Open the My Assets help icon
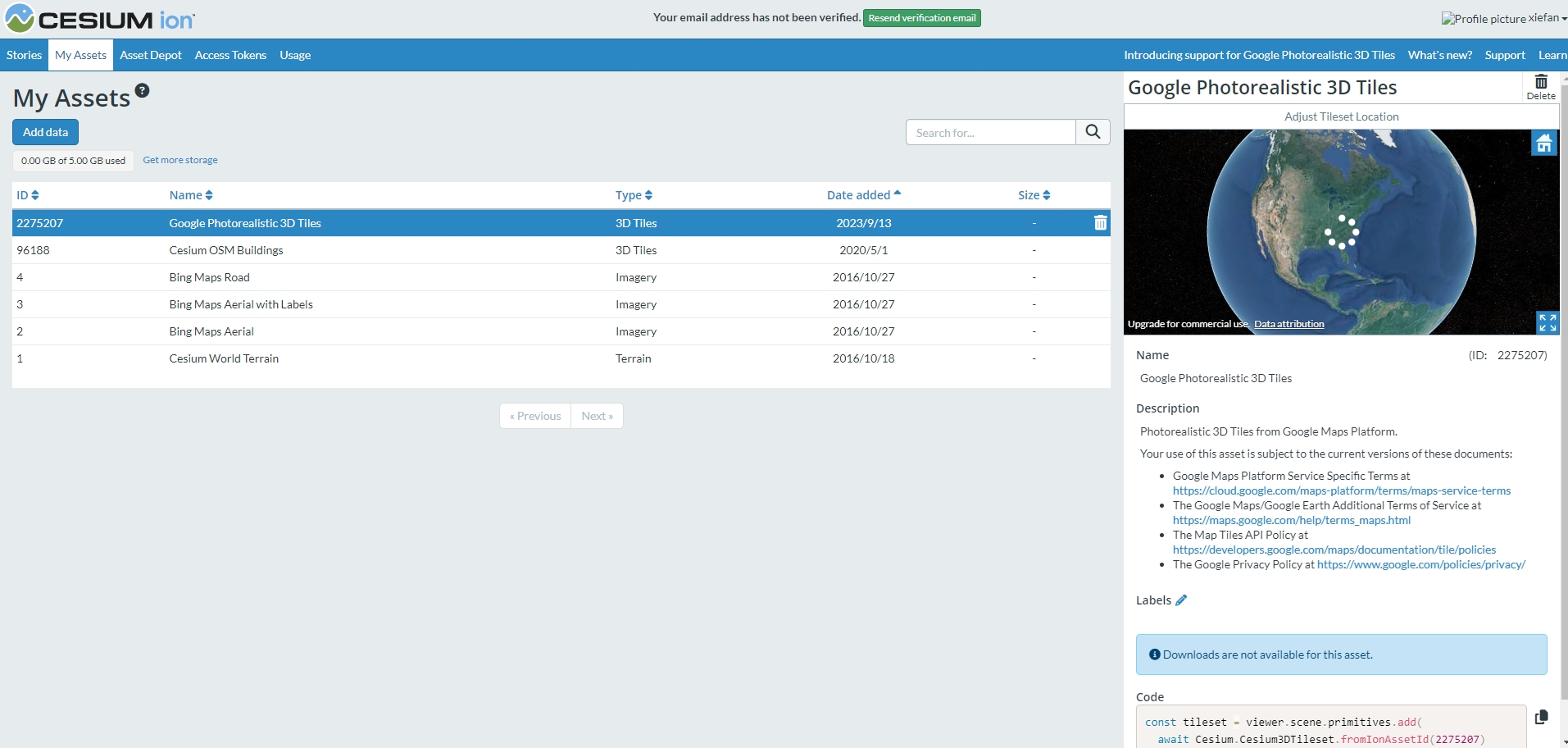This screenshot has height=748, width=1568. [143, 90]
